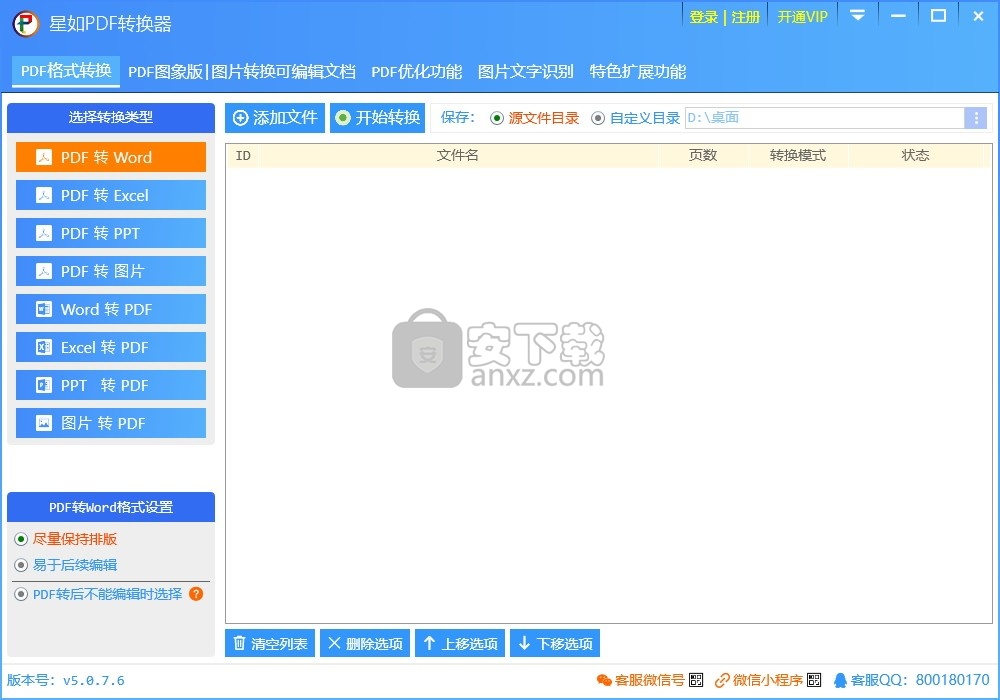Image resolution: width=1000 pixels, height=700 pixels.
Task: Select the 尽量保持排版 radio option
Action: click(x=21, y=539)
